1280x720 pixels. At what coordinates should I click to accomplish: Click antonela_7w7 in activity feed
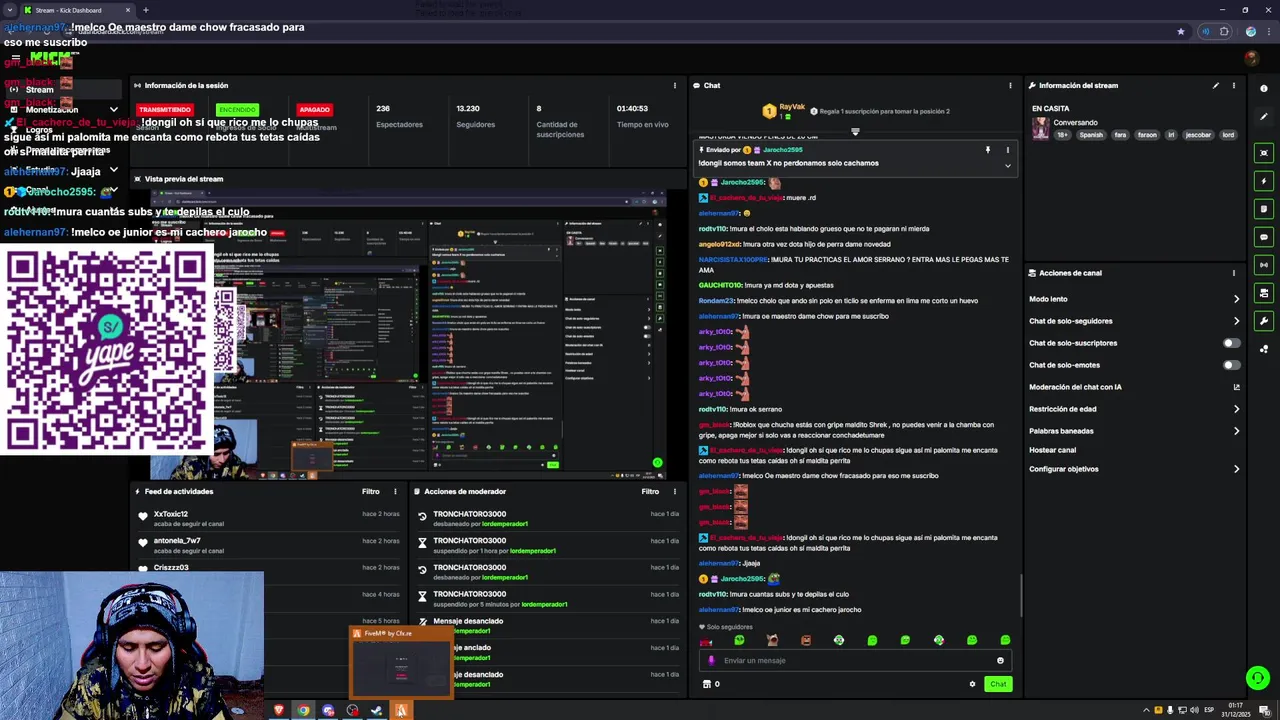tap(177, 541)
